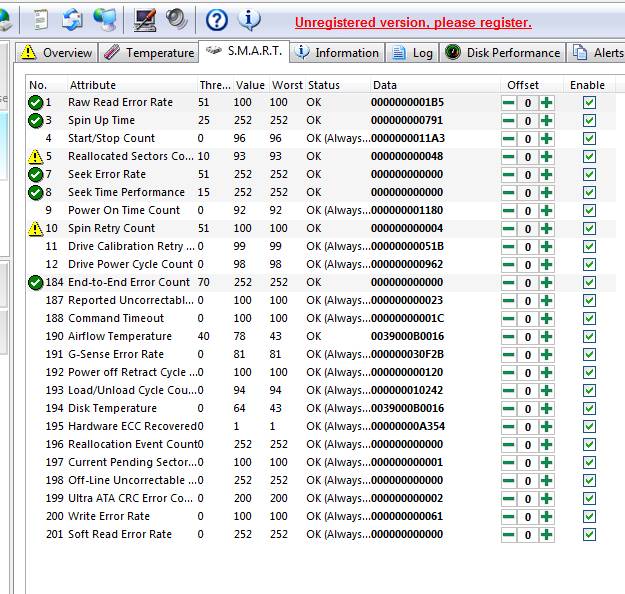Toggle Enable checkbox for Ultra ATA CRC Error
Image resolution: width=625 pixels, height=594 pixels.
point(589,499)
